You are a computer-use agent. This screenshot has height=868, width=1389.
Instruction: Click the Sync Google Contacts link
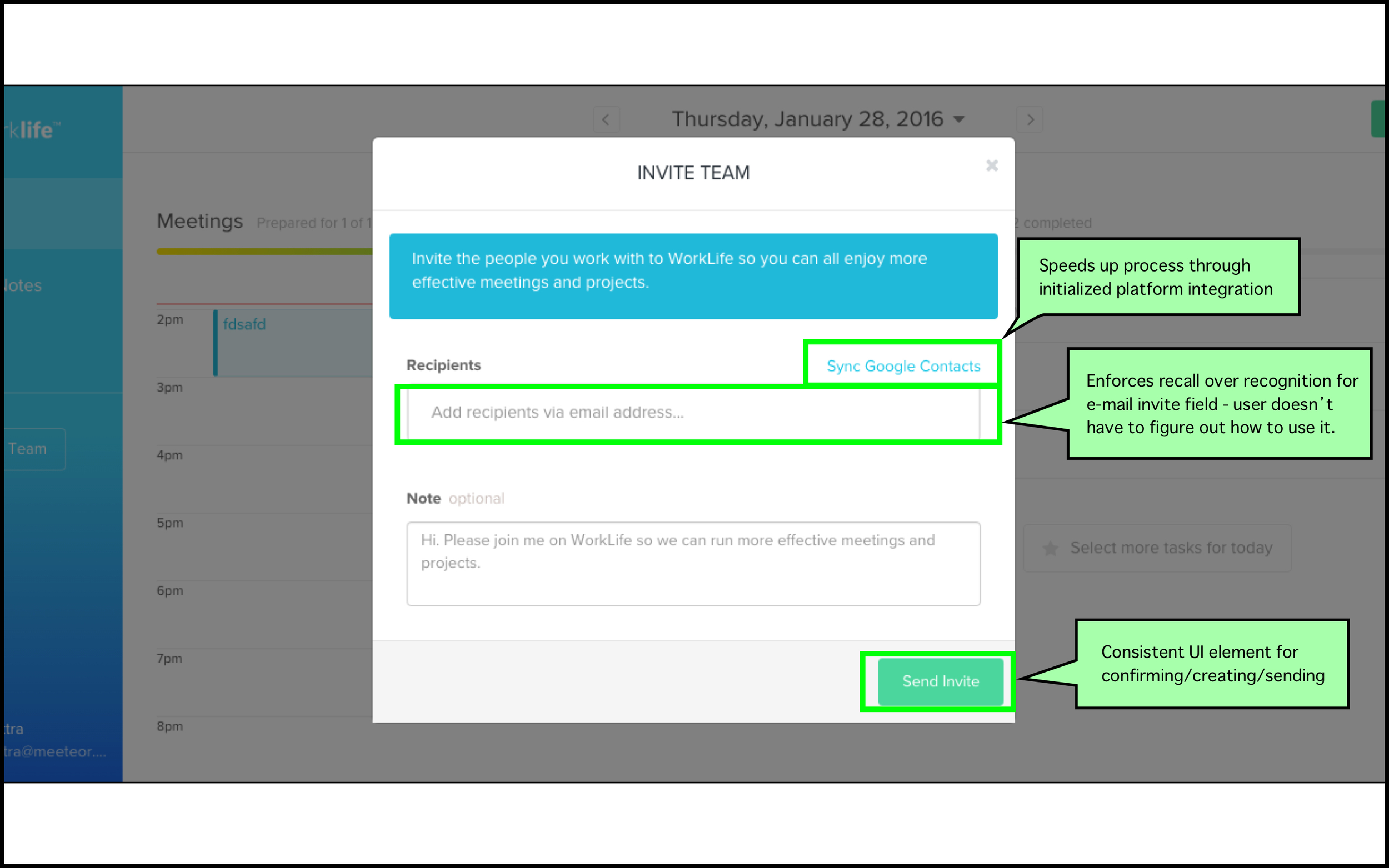(903, 365)
